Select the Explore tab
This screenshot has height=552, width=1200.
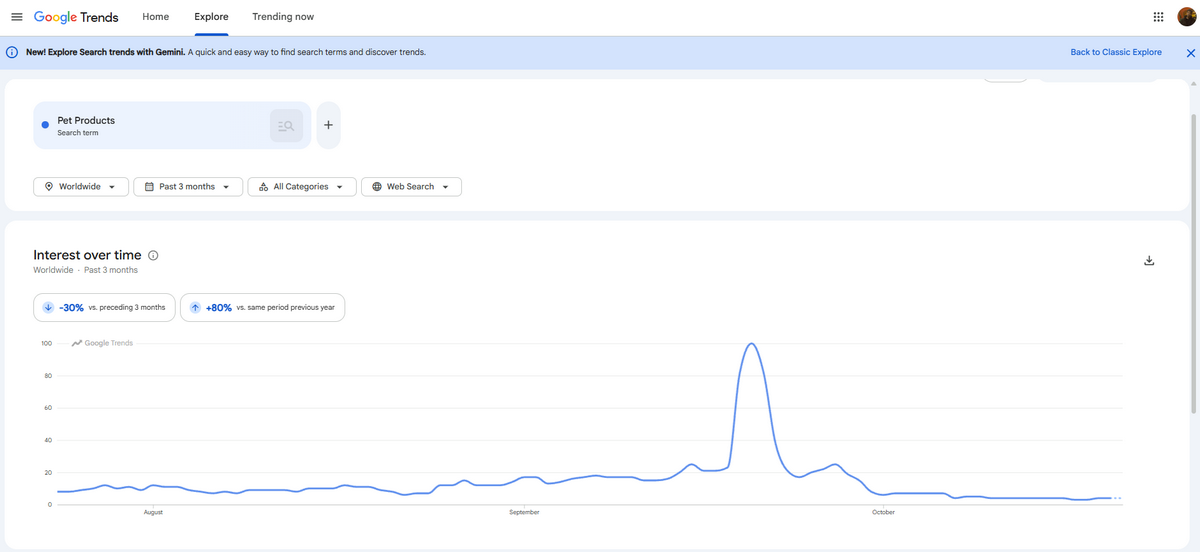pos(211,17)
